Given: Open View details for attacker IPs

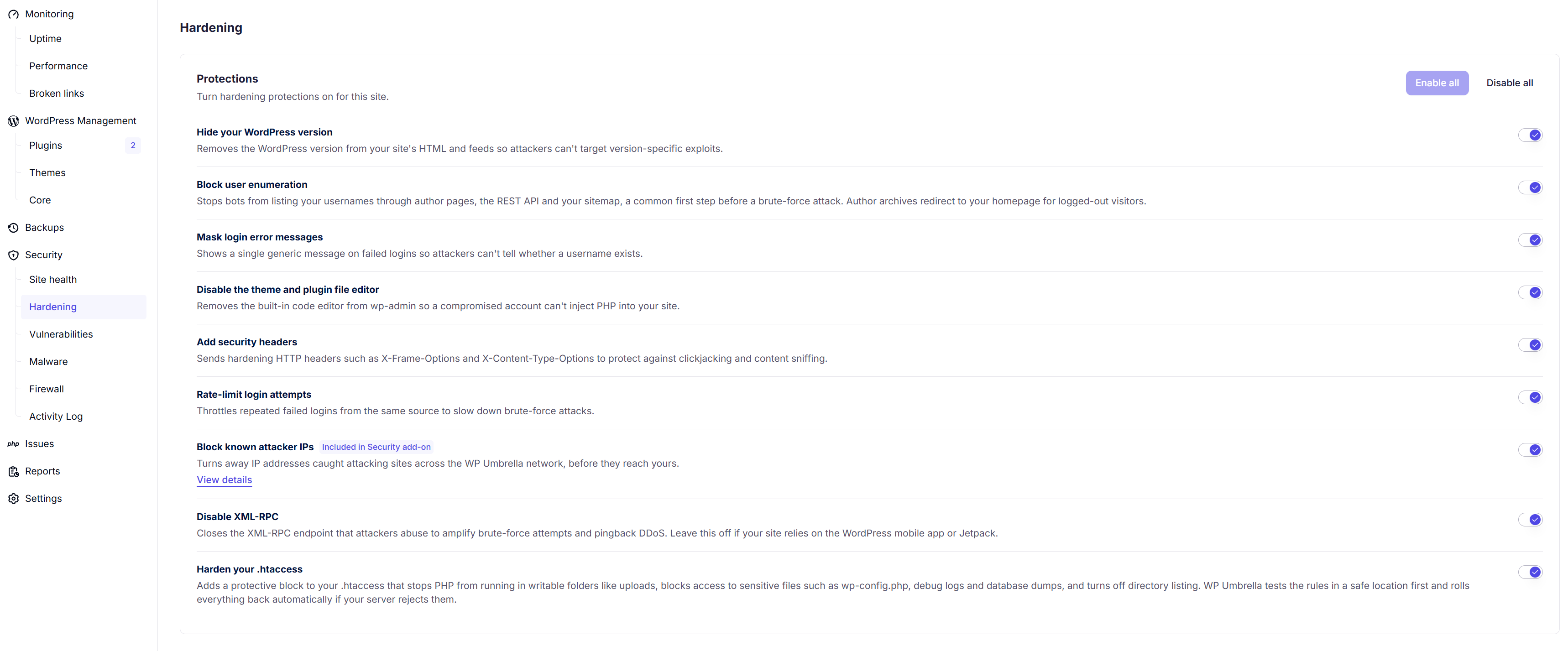Looking at the screenshot, I should point(224,479).
